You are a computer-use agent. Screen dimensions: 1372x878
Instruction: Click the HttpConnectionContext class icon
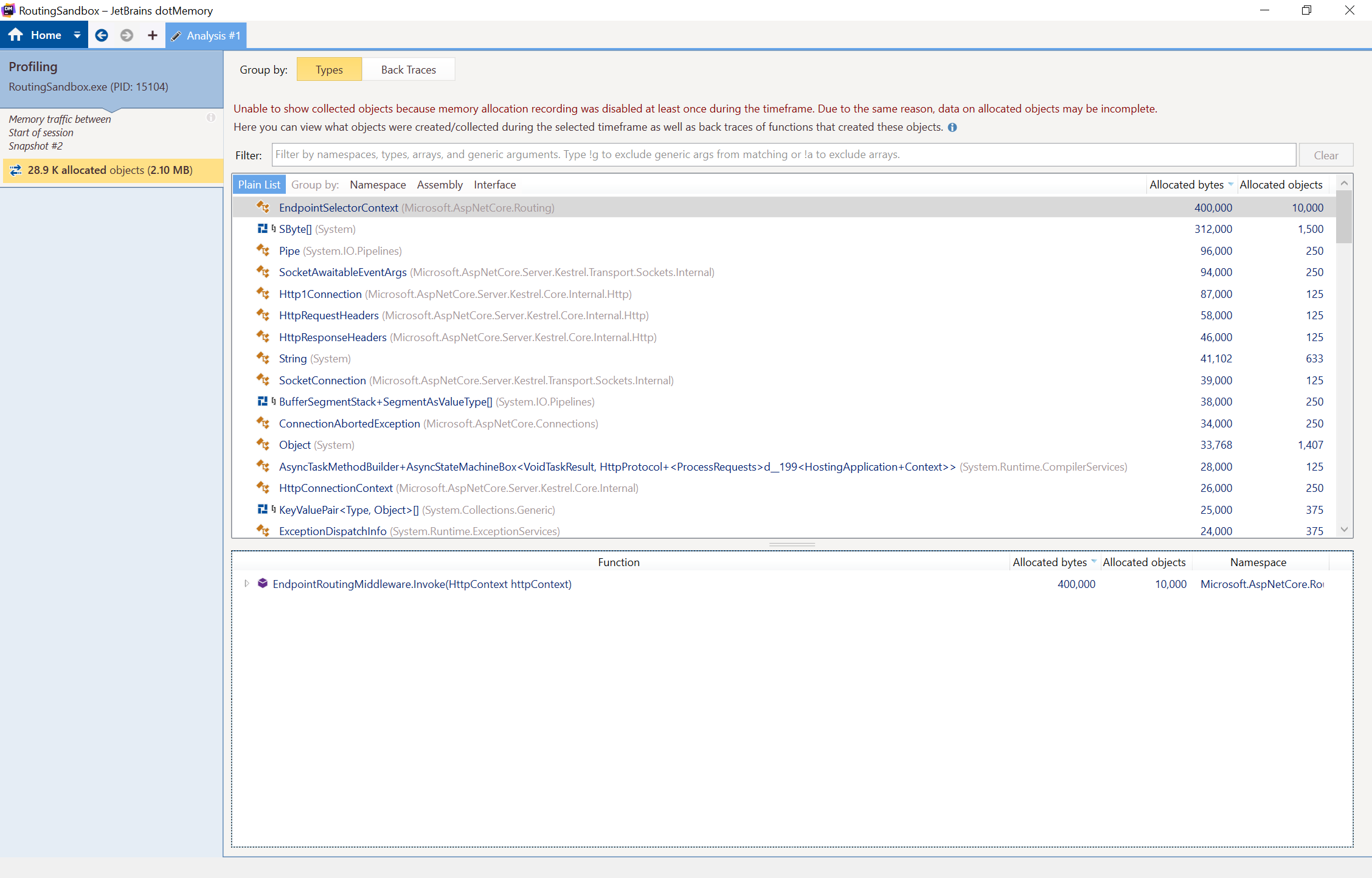pos(263,488)
